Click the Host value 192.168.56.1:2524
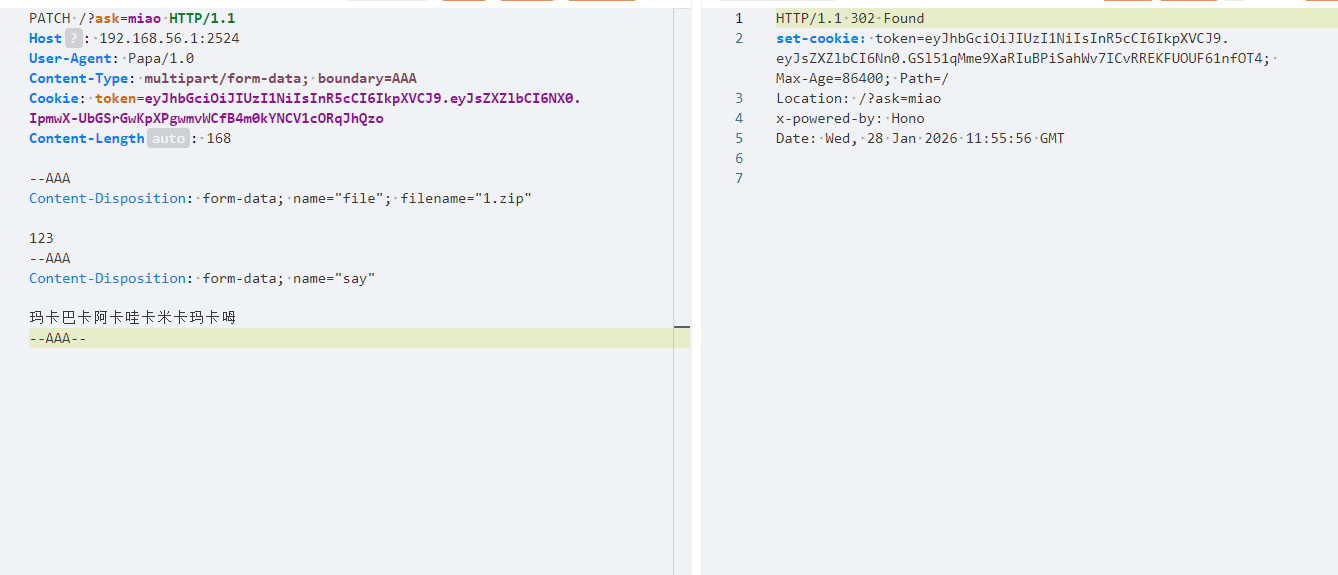 169,39
